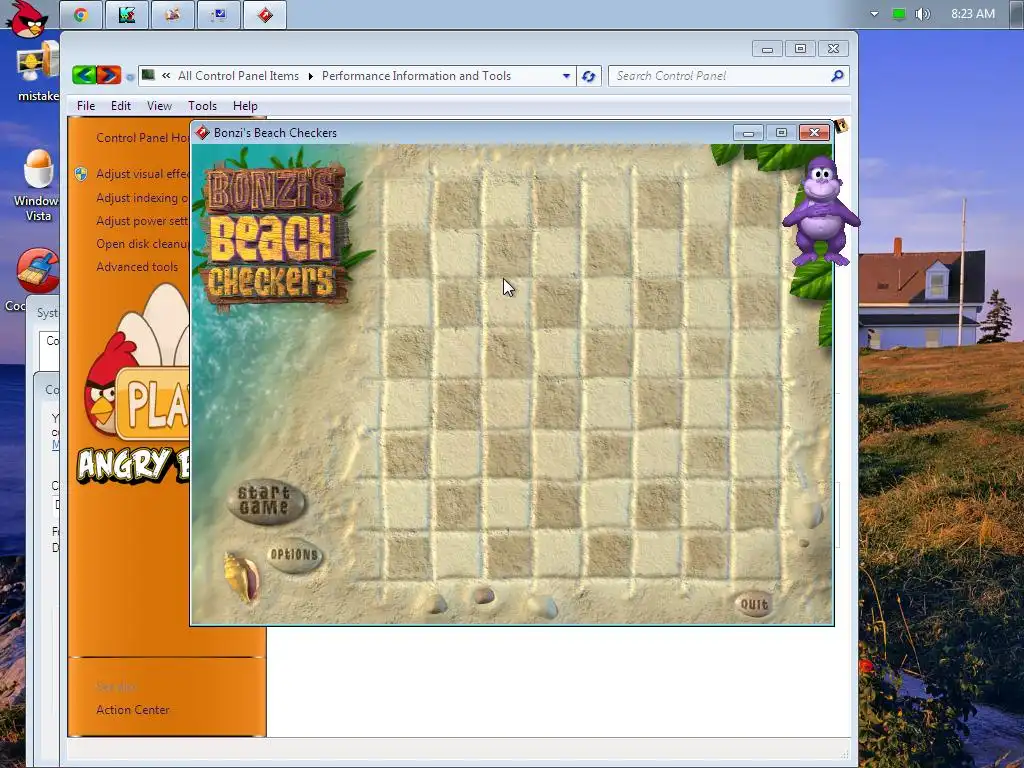Click the purple Bonzi gorilla character

coord(820,210)
